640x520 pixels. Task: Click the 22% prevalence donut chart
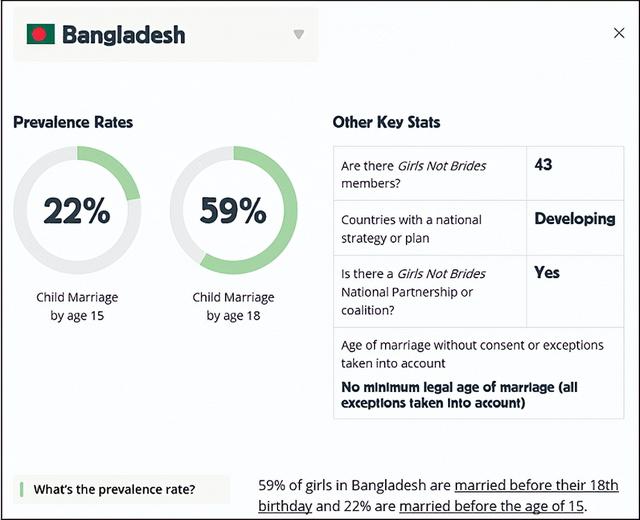77,210
